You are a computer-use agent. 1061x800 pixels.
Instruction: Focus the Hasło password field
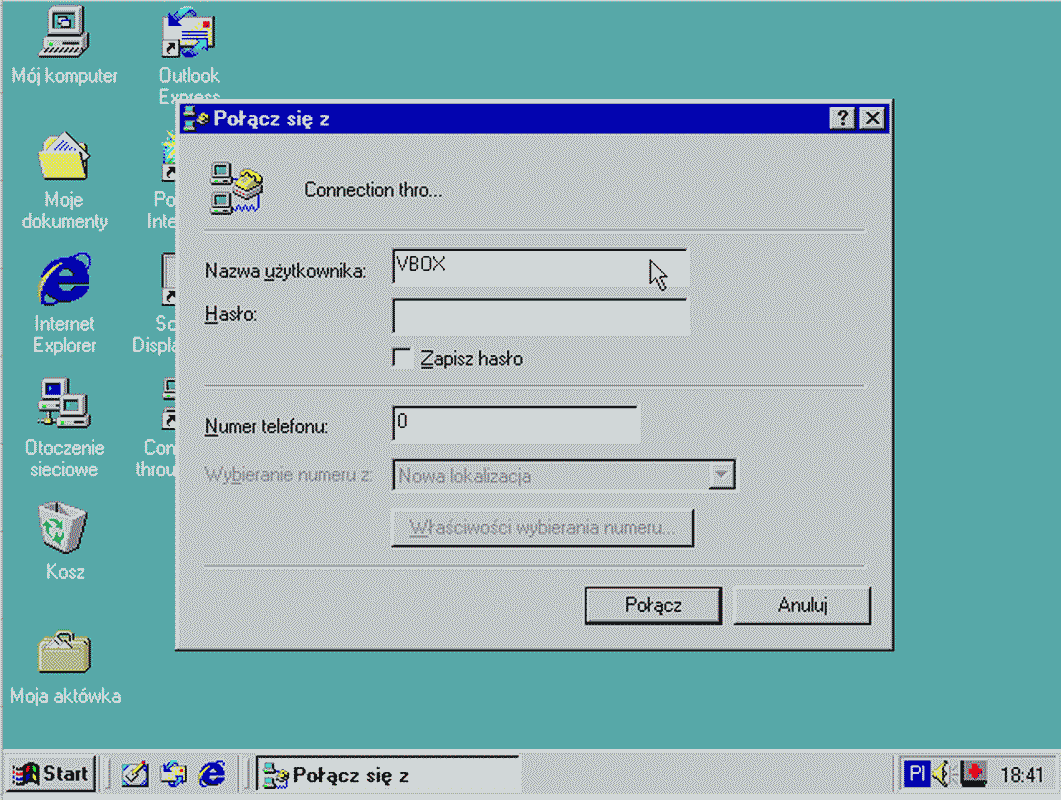(x=540, y=316)
